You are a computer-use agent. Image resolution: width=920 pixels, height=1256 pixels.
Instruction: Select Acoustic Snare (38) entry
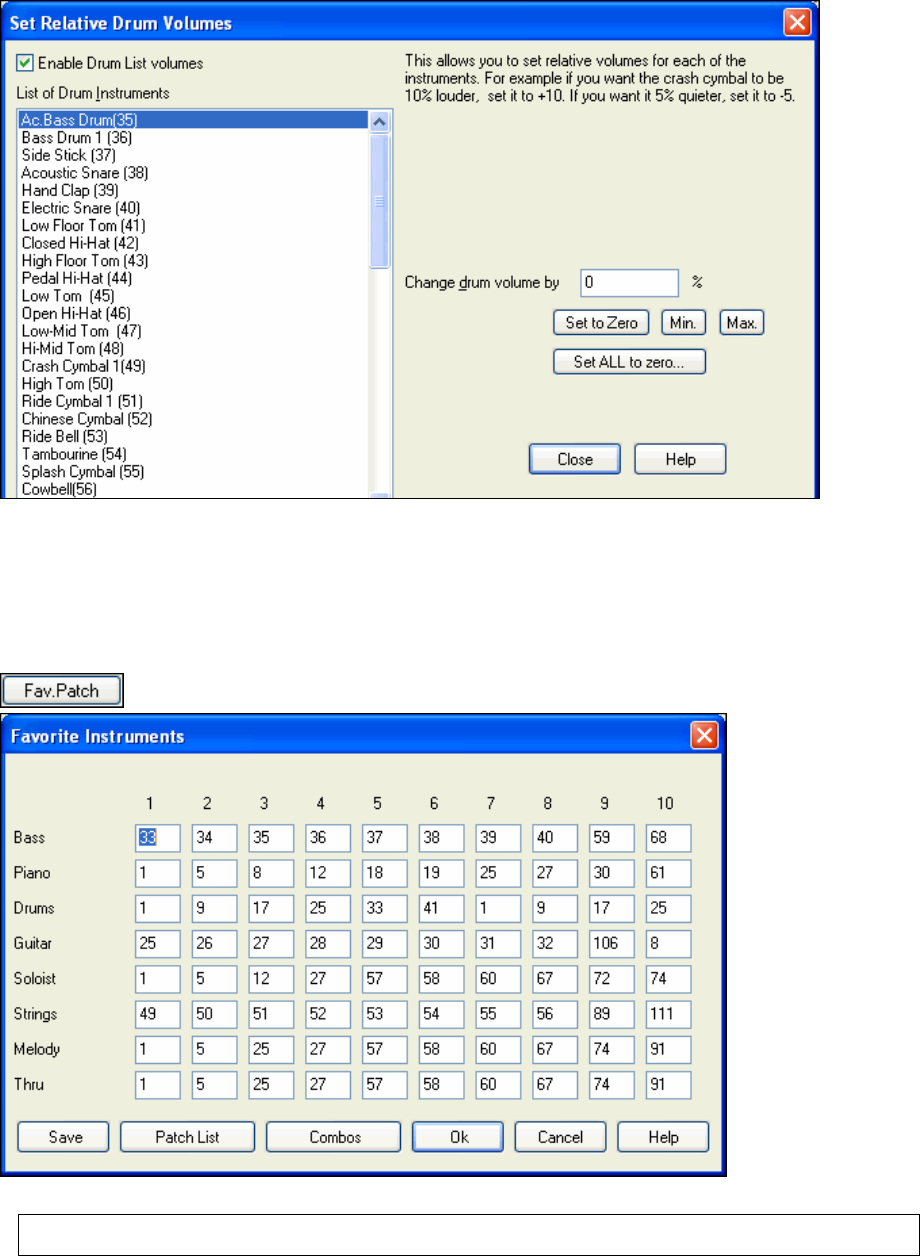pos(193,173)
